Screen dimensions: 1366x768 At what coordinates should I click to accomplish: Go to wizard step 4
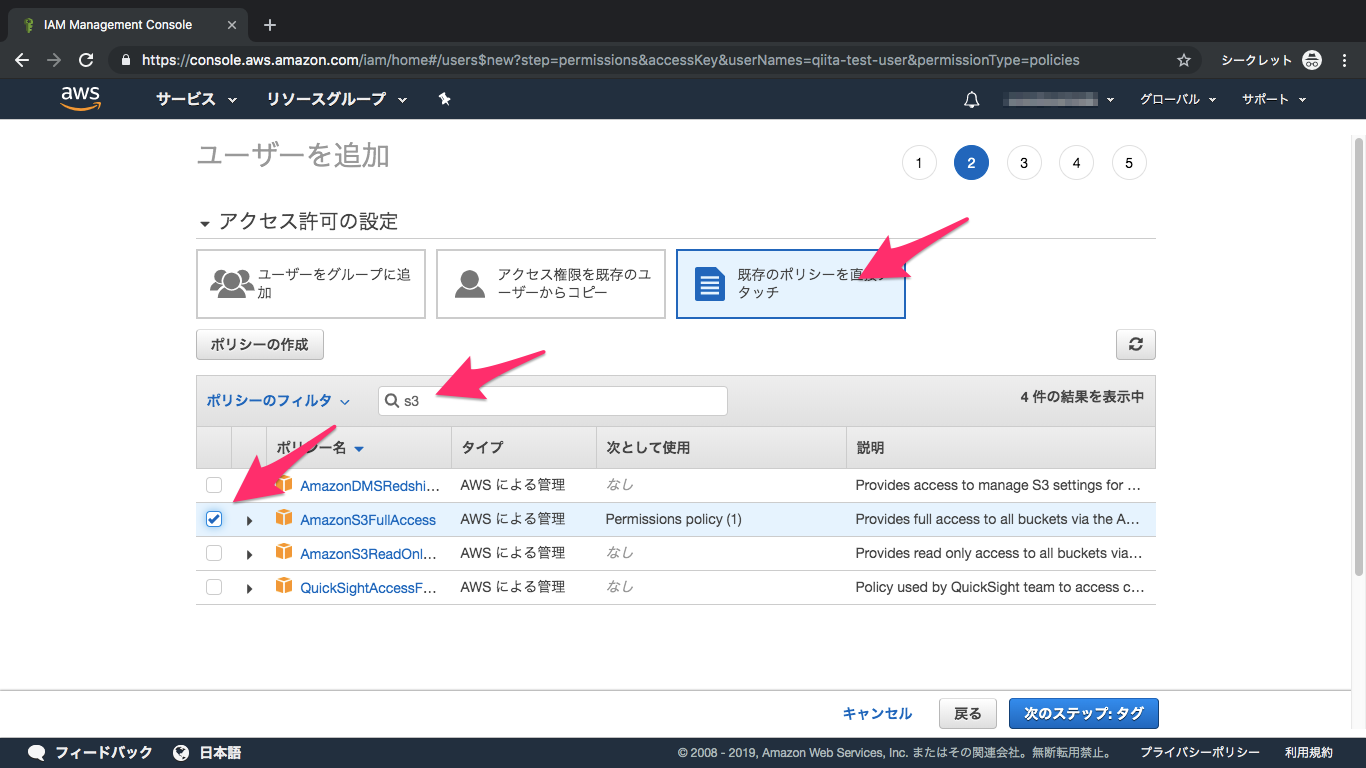click(1076, 163)
